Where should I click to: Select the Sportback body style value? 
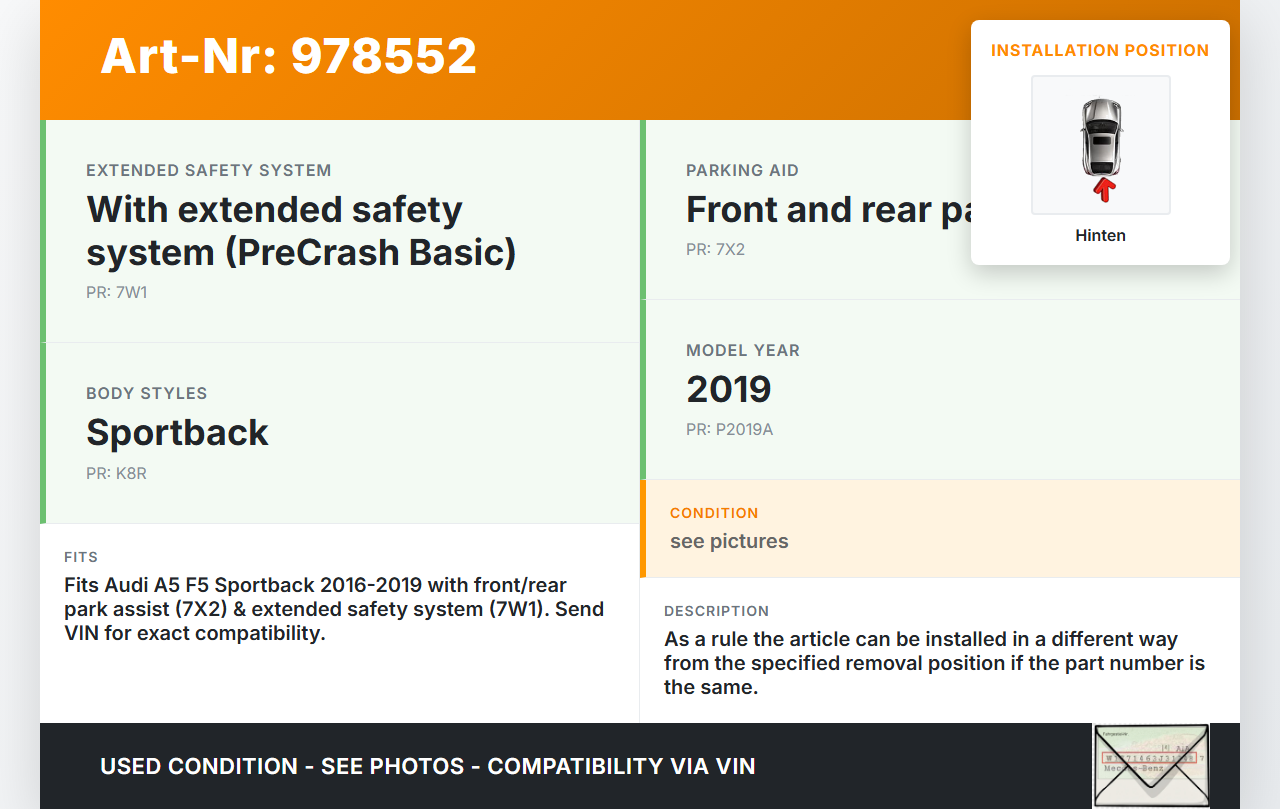tap(177, 432)
